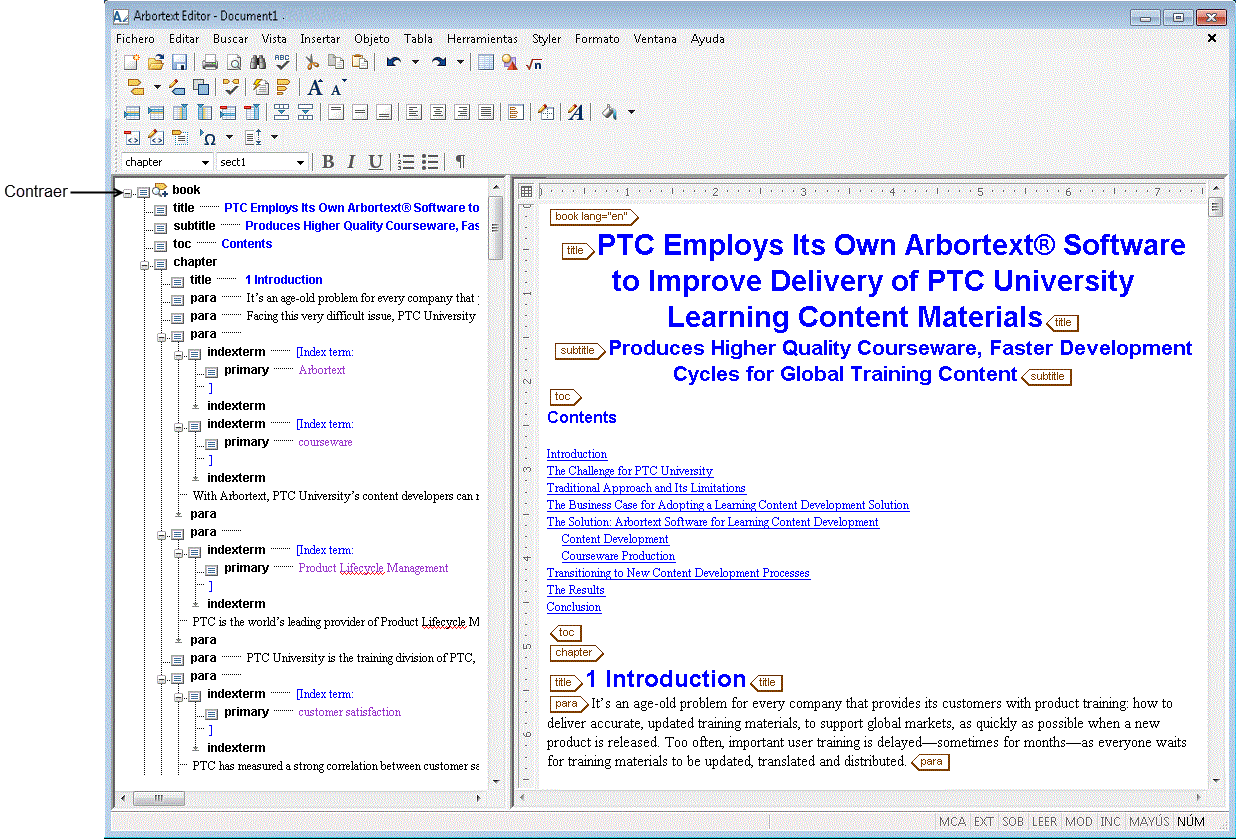This screenshot has height=839, width=1236.
Task: Collapse the chapter node in the tree
Action: click(x=145, y=264)
